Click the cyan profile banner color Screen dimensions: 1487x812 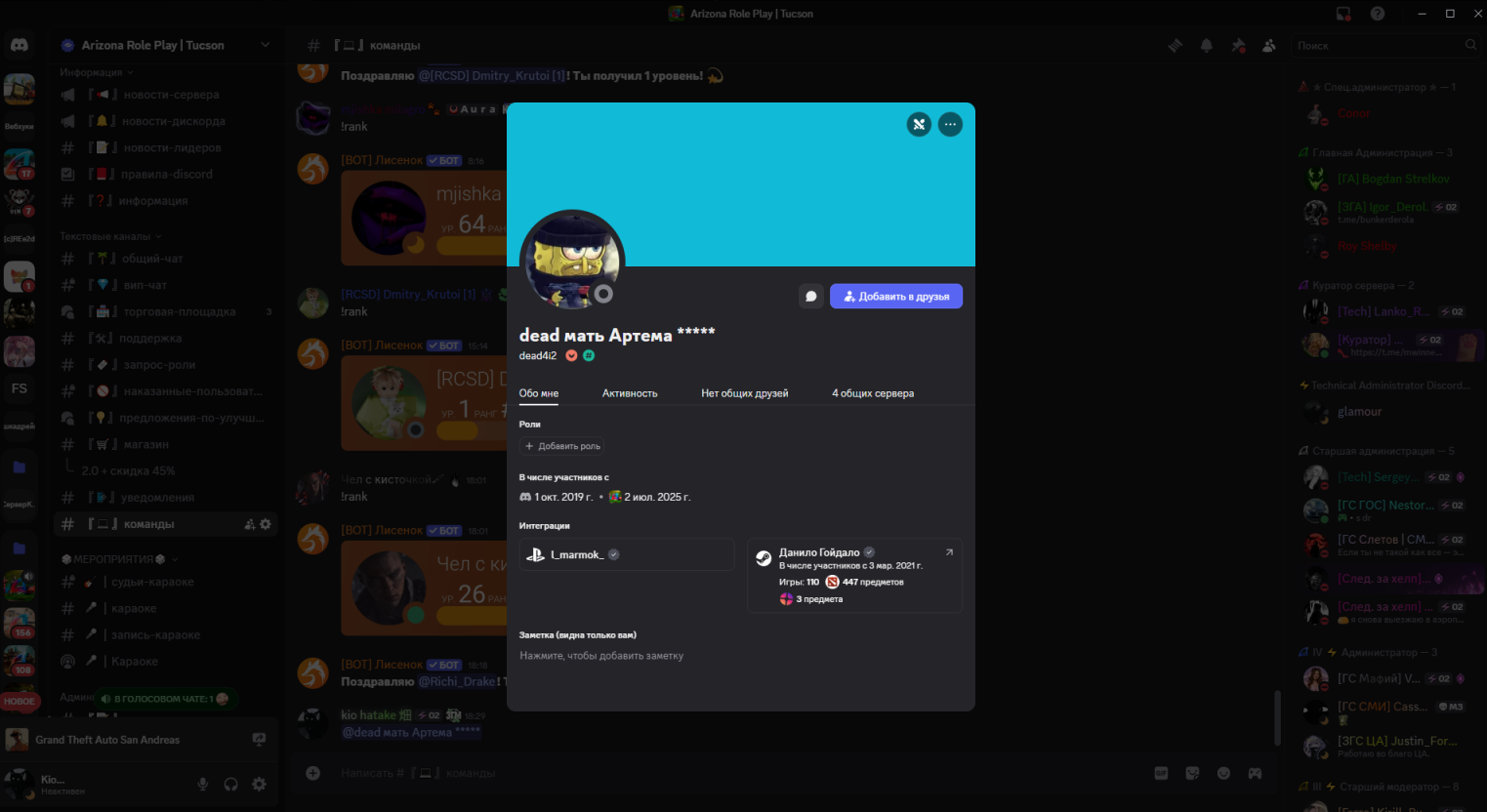click(741, 184)
